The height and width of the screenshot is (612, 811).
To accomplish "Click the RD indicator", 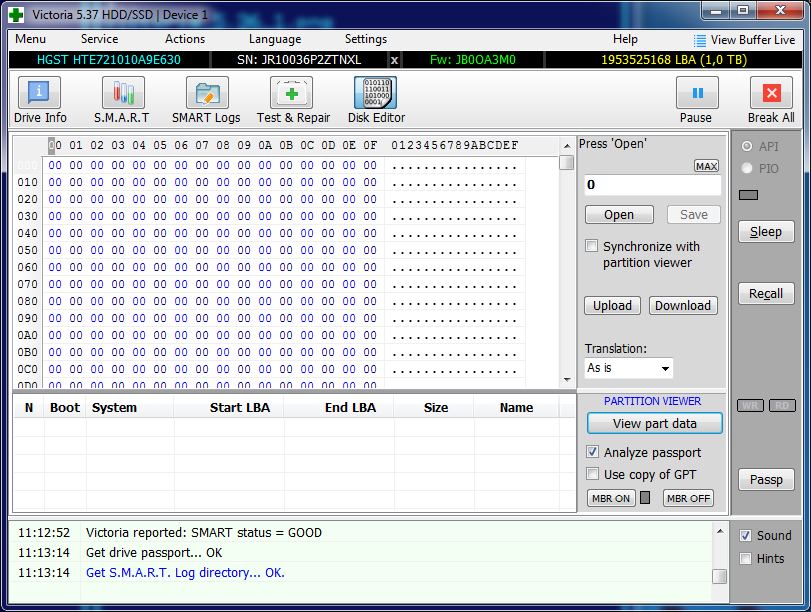I will pos(782,406).
